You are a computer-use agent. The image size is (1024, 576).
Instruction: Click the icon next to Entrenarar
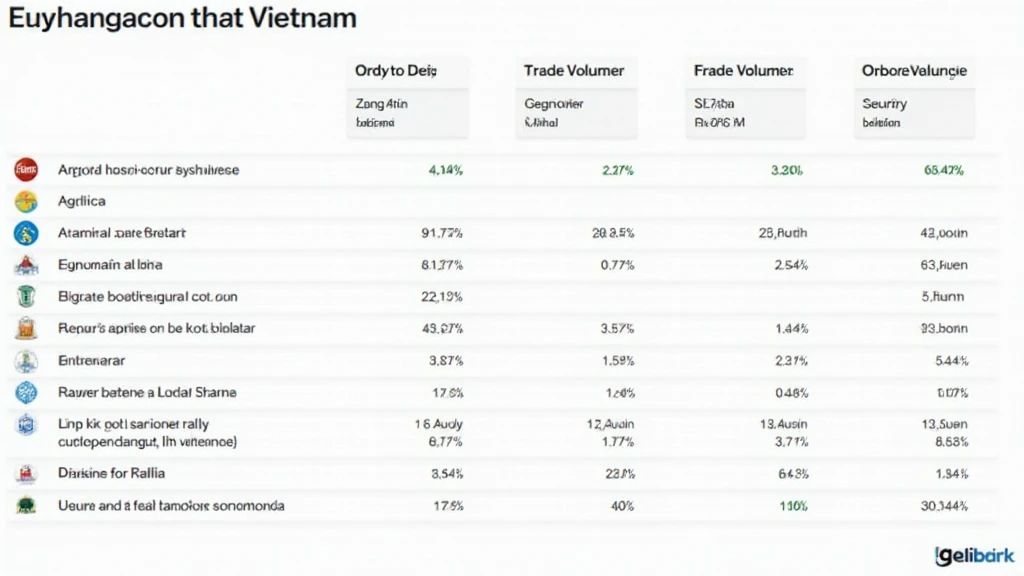pos(26,360)
